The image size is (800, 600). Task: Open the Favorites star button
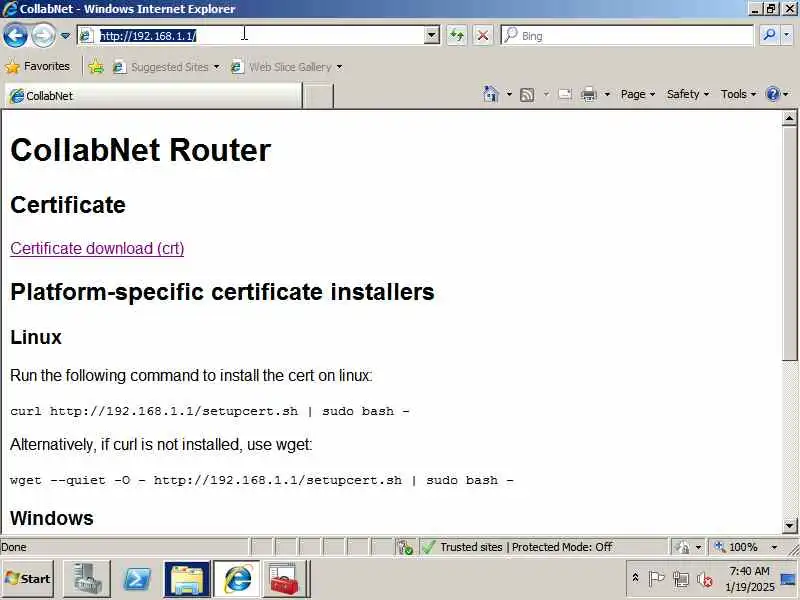click(37, 66)
